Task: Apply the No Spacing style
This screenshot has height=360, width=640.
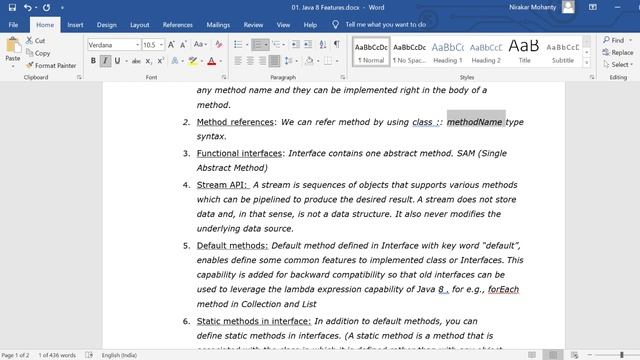Action: point(409,51)
